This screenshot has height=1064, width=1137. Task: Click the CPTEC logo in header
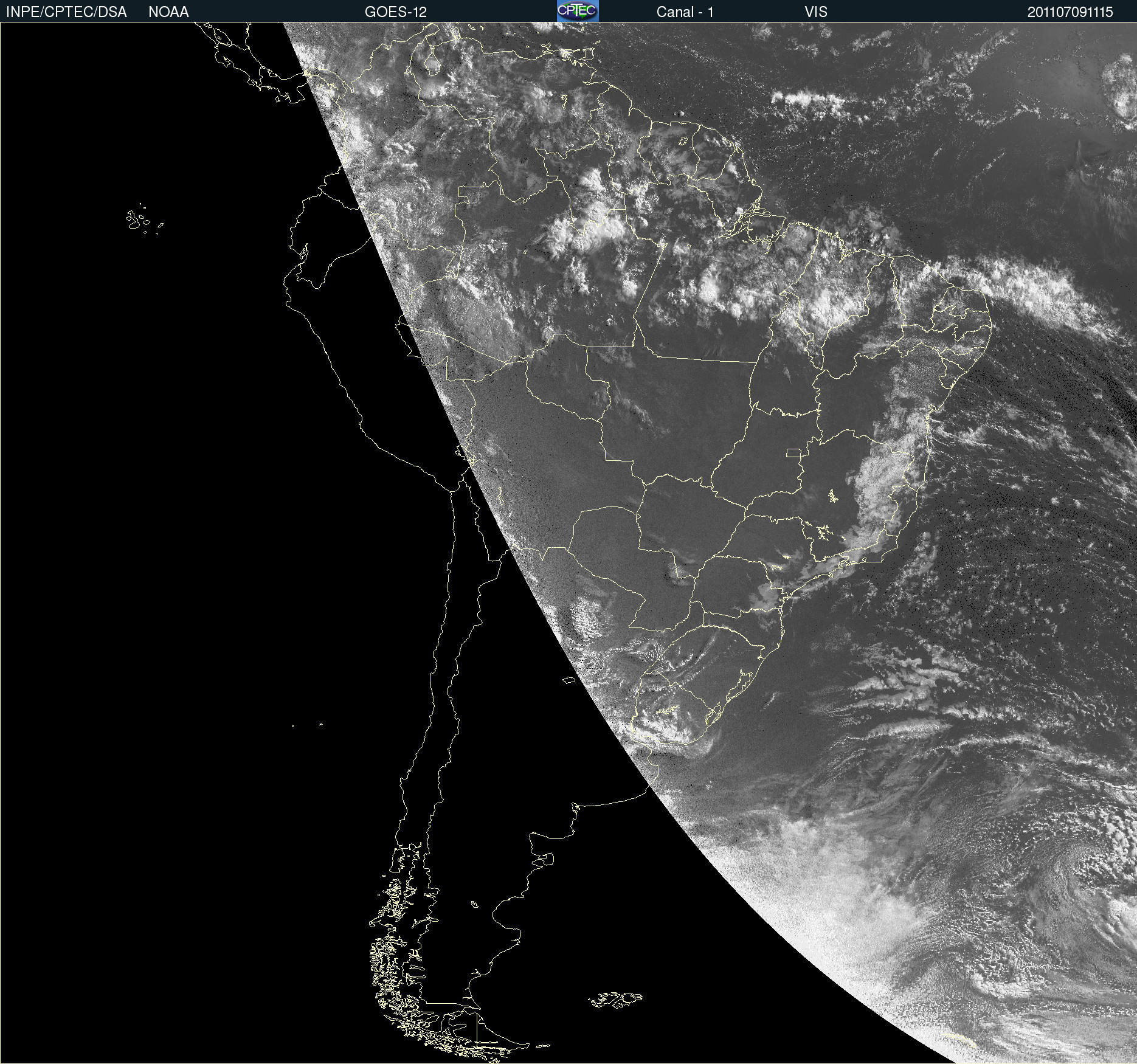point(578,11)
